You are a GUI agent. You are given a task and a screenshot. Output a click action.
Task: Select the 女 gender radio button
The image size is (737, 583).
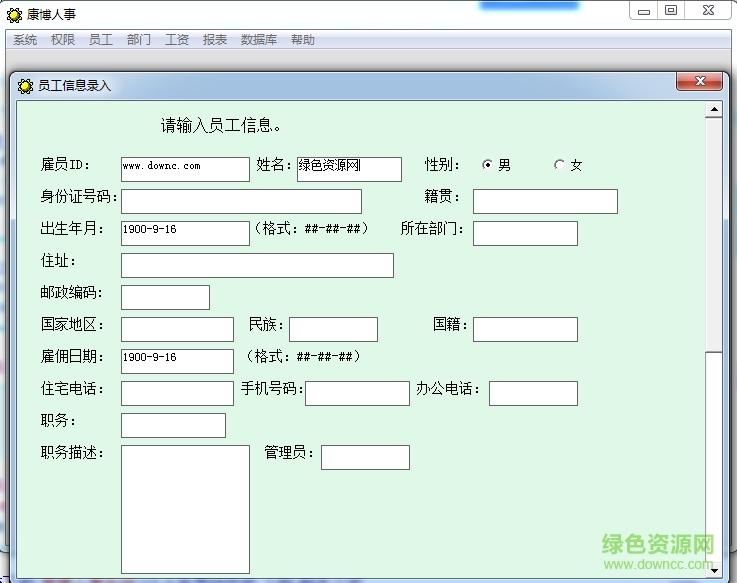(x=560, y=165)
